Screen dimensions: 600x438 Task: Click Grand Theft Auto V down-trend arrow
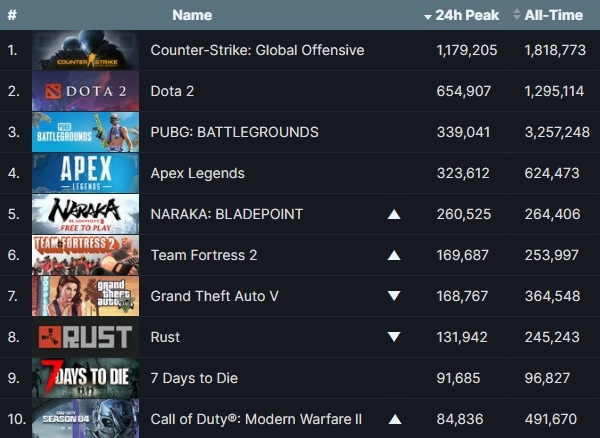[x=394, y=296]
